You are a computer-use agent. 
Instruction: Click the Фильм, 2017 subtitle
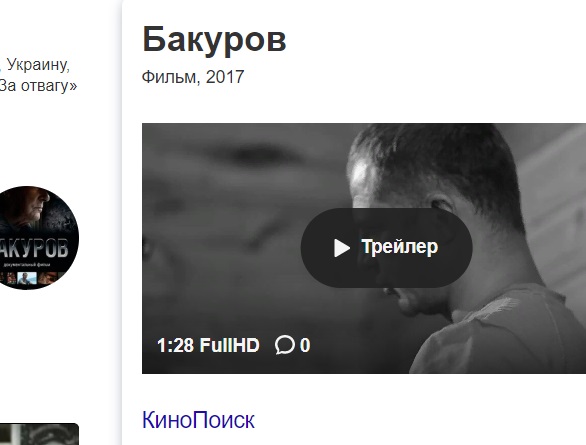(193, 77)
